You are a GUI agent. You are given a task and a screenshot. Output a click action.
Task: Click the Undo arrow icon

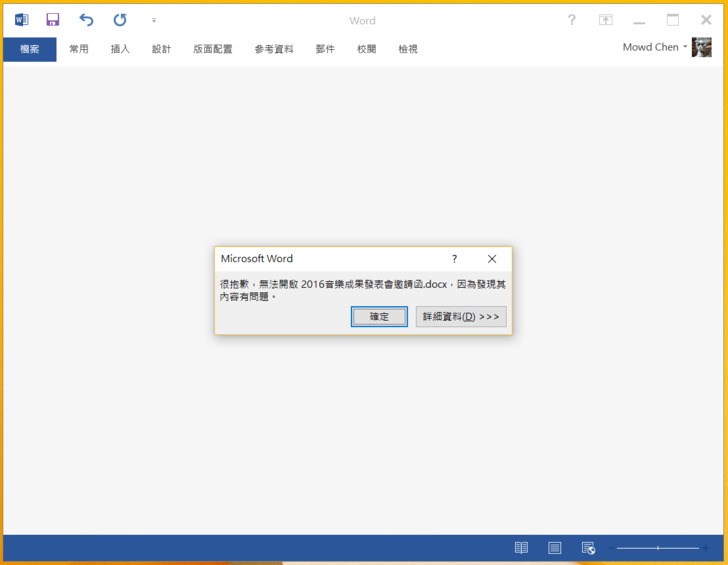pos(86,20)
